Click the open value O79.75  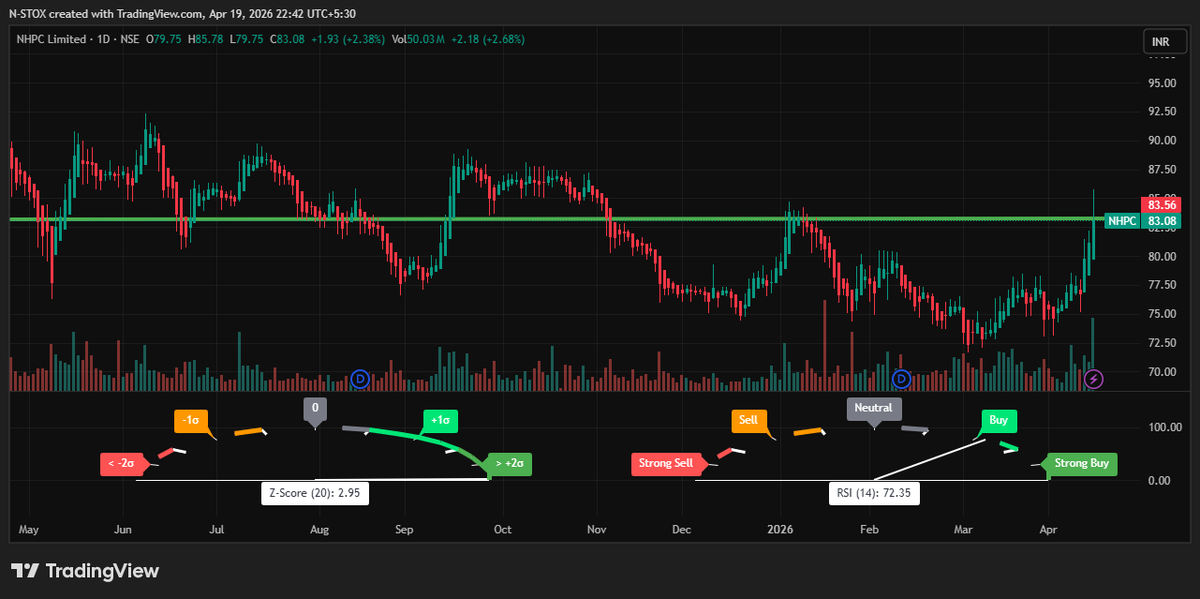165,39
